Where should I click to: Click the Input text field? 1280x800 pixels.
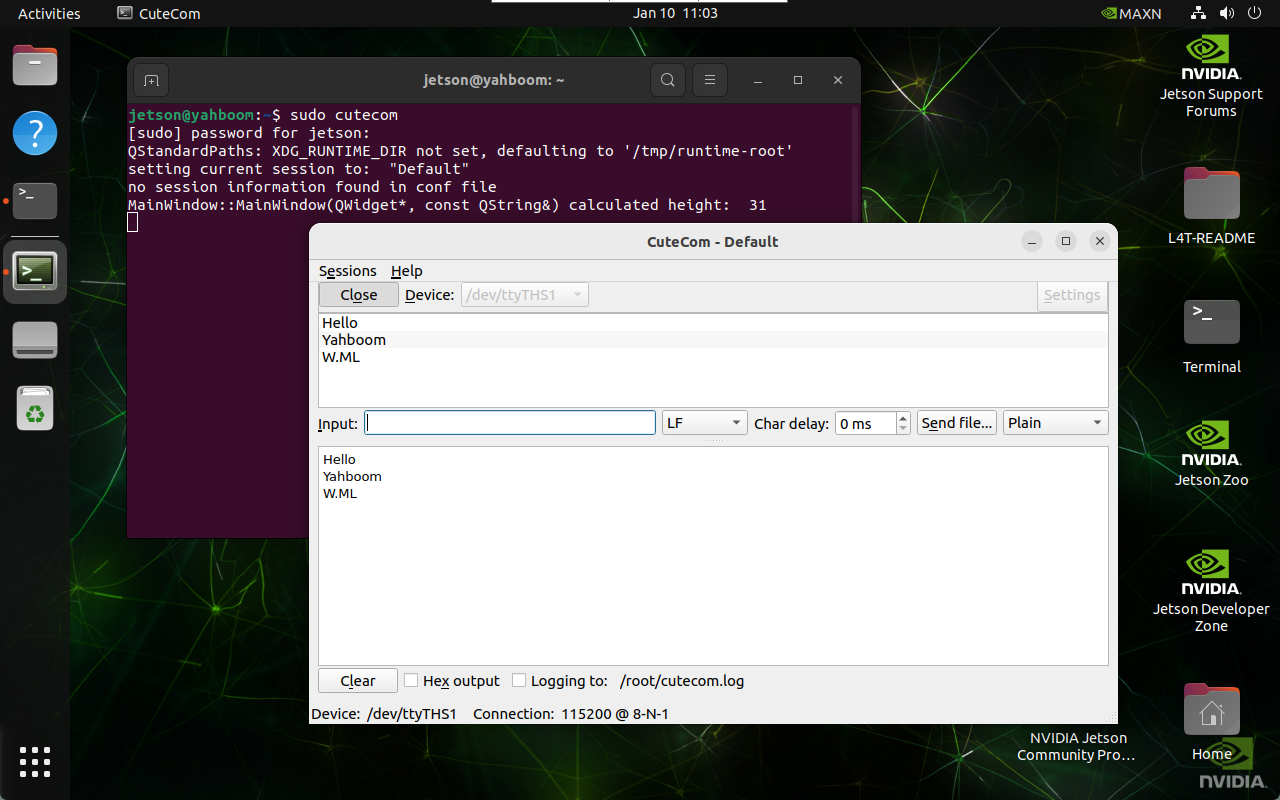point(510,423)
